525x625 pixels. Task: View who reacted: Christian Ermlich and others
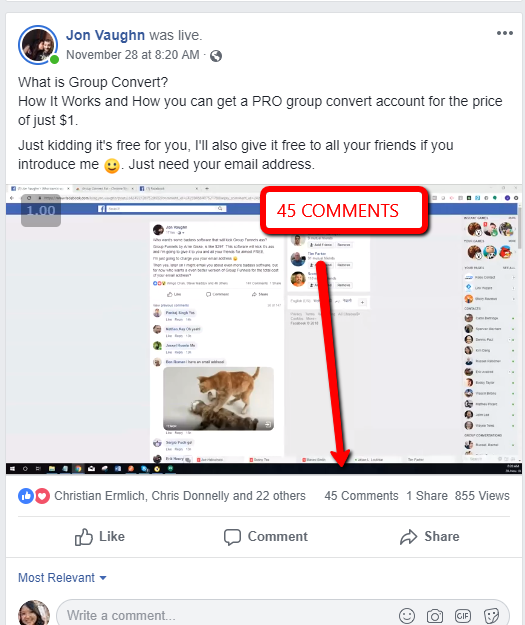coord(180,496)
